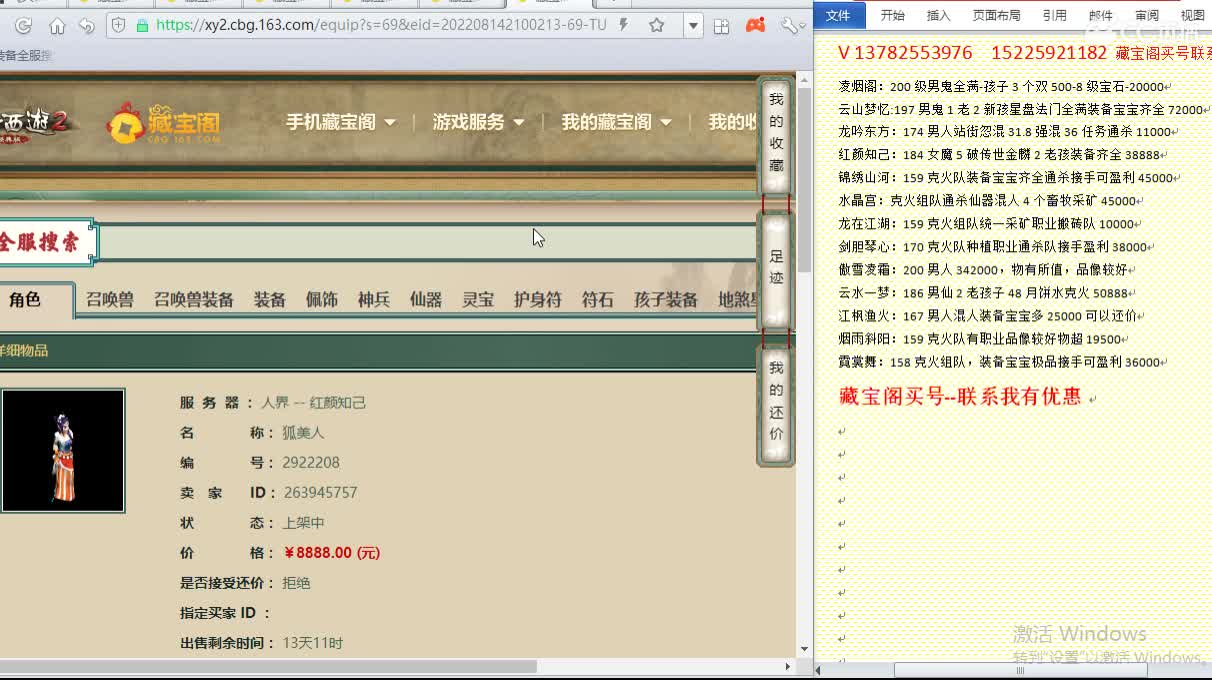Open 足迹 side panel button

click(776, 268)
